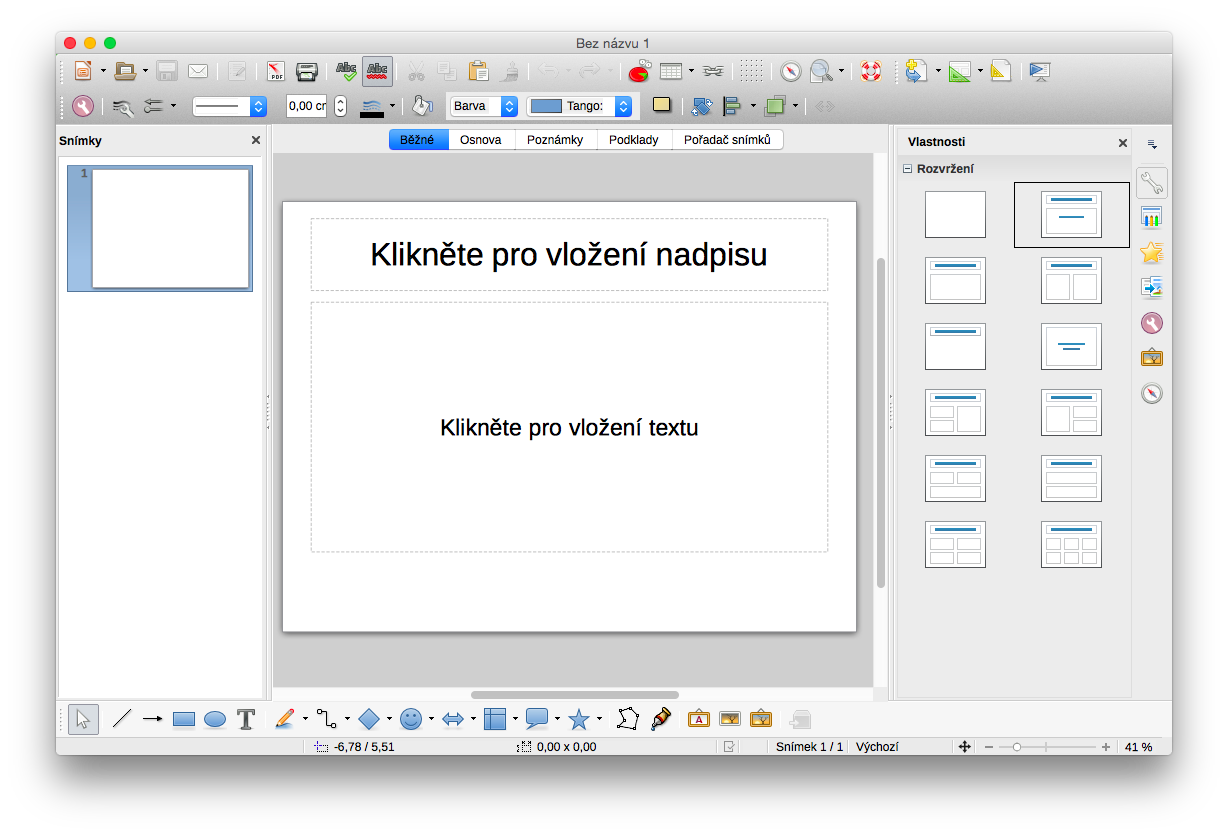Collapse the Rozvržení section
Image resolution: width=1228 pixels, height=835 pixels.
click(x=908, y=169)
